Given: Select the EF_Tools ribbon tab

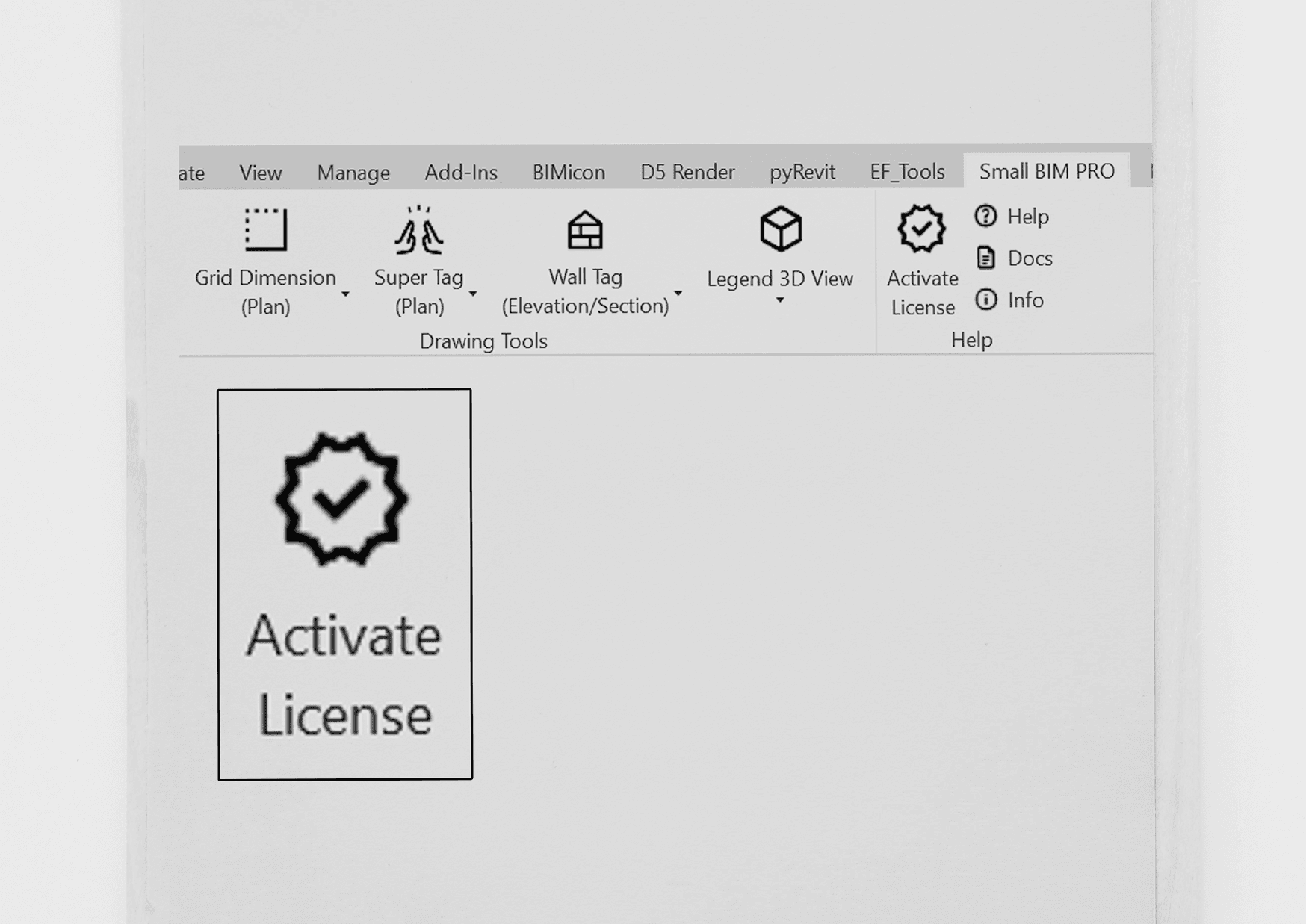Looking at the screenshot, I should 906,173.
